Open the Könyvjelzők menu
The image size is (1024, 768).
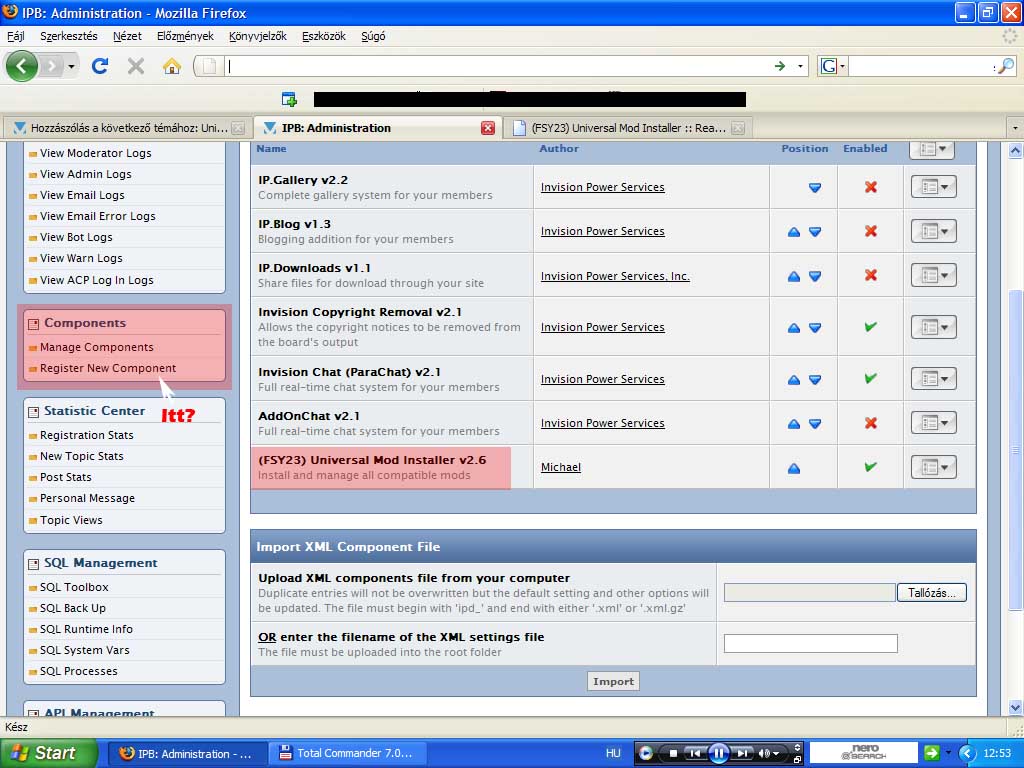257,37
